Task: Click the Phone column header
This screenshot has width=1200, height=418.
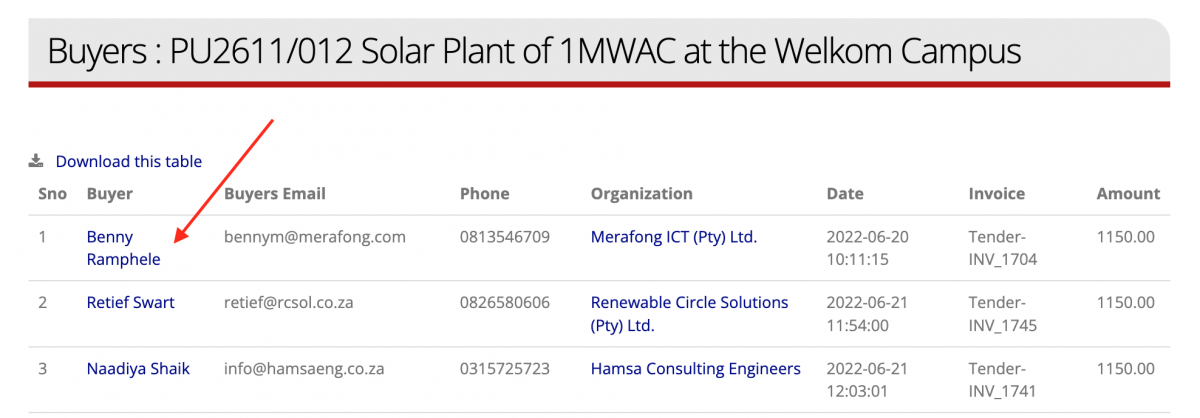Action: point(484,194)
